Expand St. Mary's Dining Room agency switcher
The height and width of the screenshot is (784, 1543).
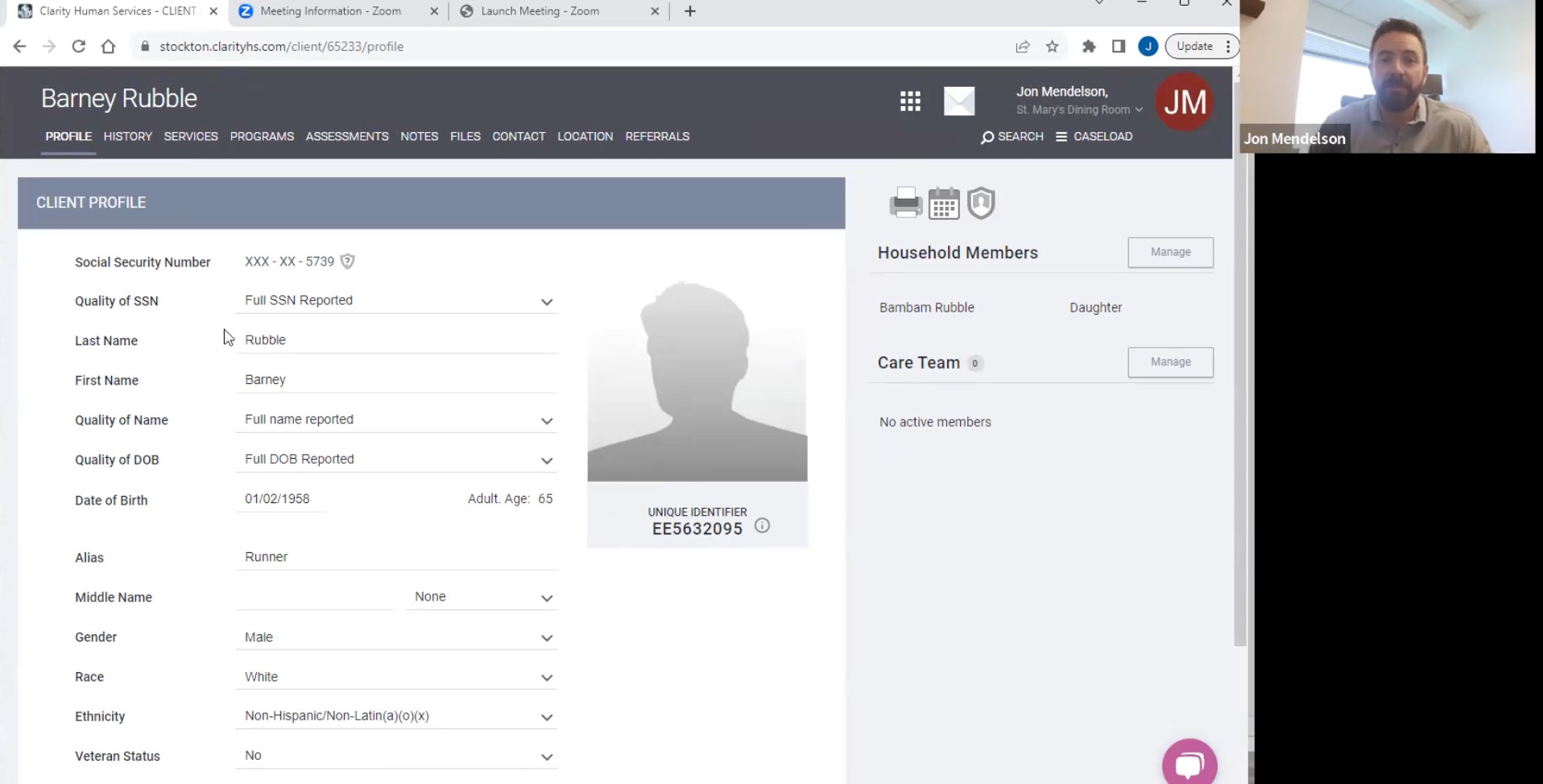tap(1079, 109)
